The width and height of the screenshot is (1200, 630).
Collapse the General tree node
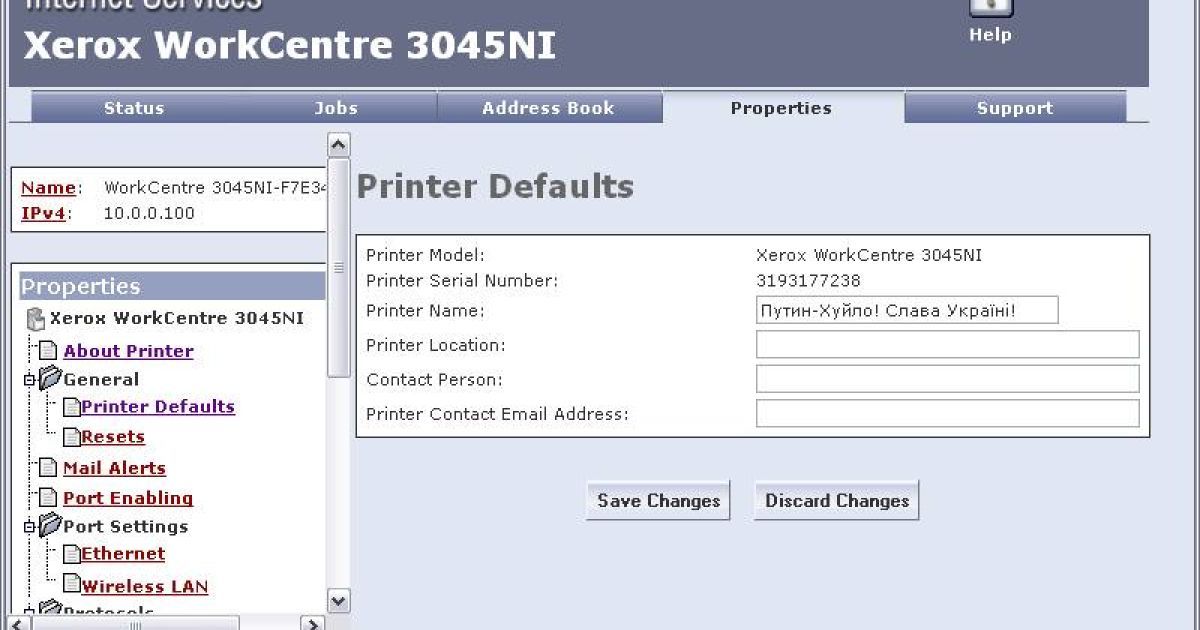click(x=29, y=380)
